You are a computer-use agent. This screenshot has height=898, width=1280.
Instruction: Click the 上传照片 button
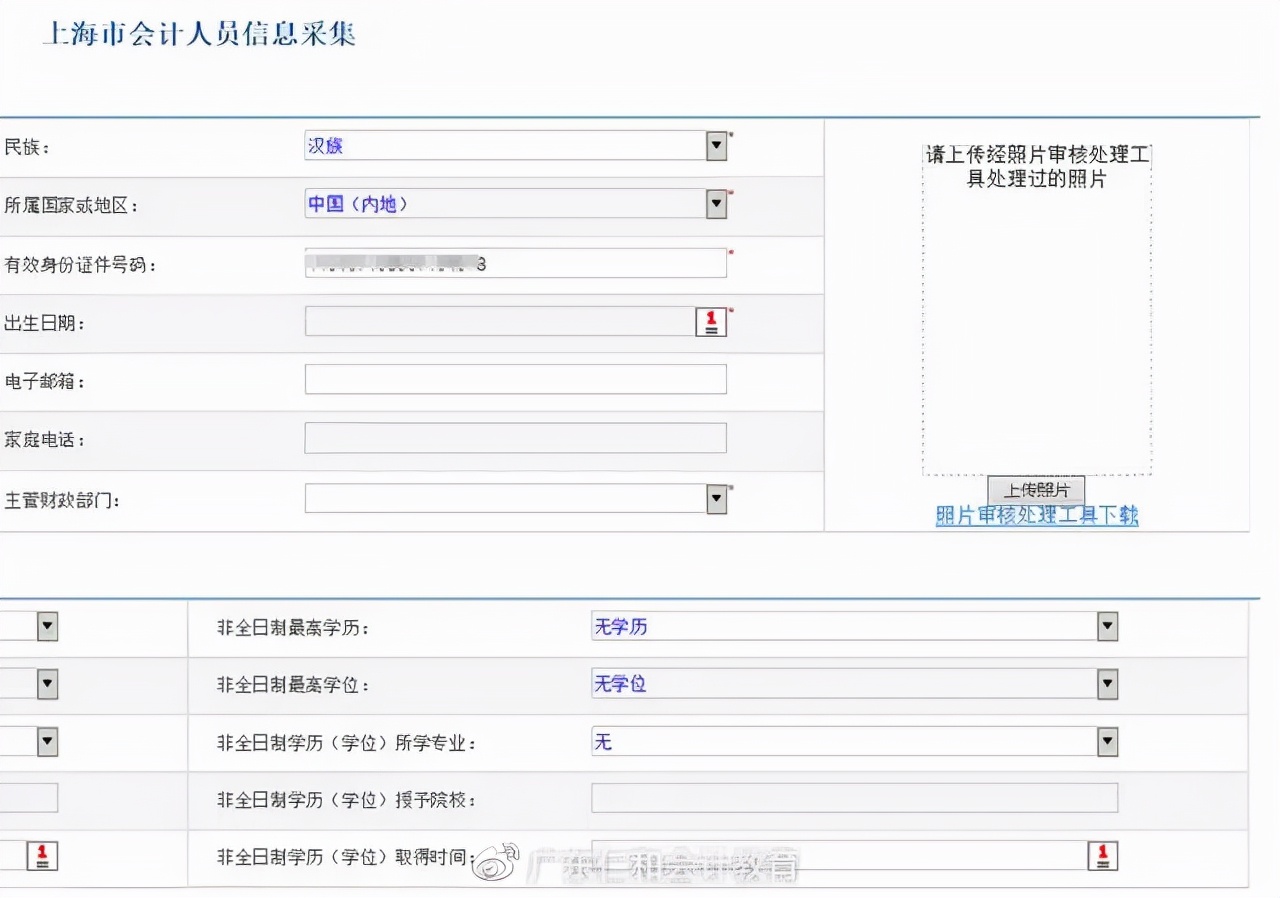coord(1036,490)
